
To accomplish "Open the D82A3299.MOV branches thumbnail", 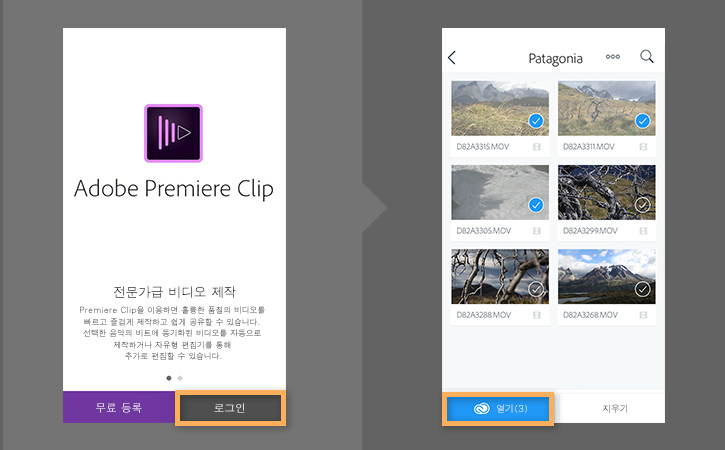I will click(x=607, y=192).
